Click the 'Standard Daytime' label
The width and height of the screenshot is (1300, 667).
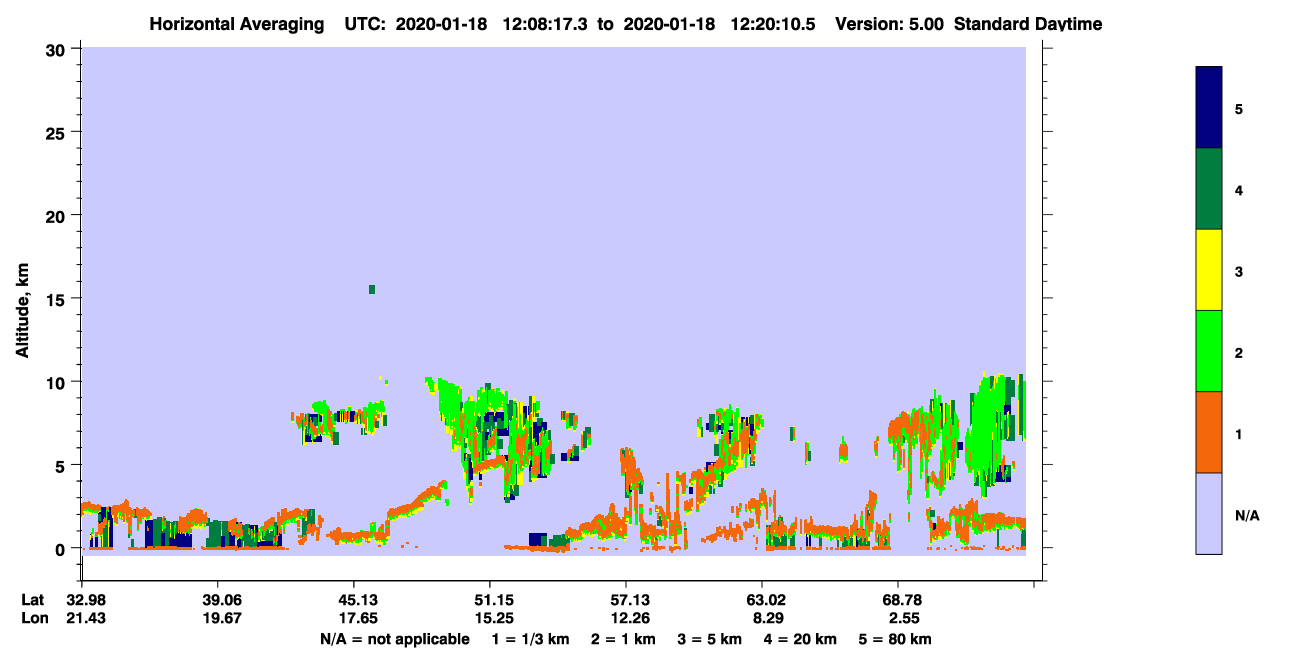1028,24
